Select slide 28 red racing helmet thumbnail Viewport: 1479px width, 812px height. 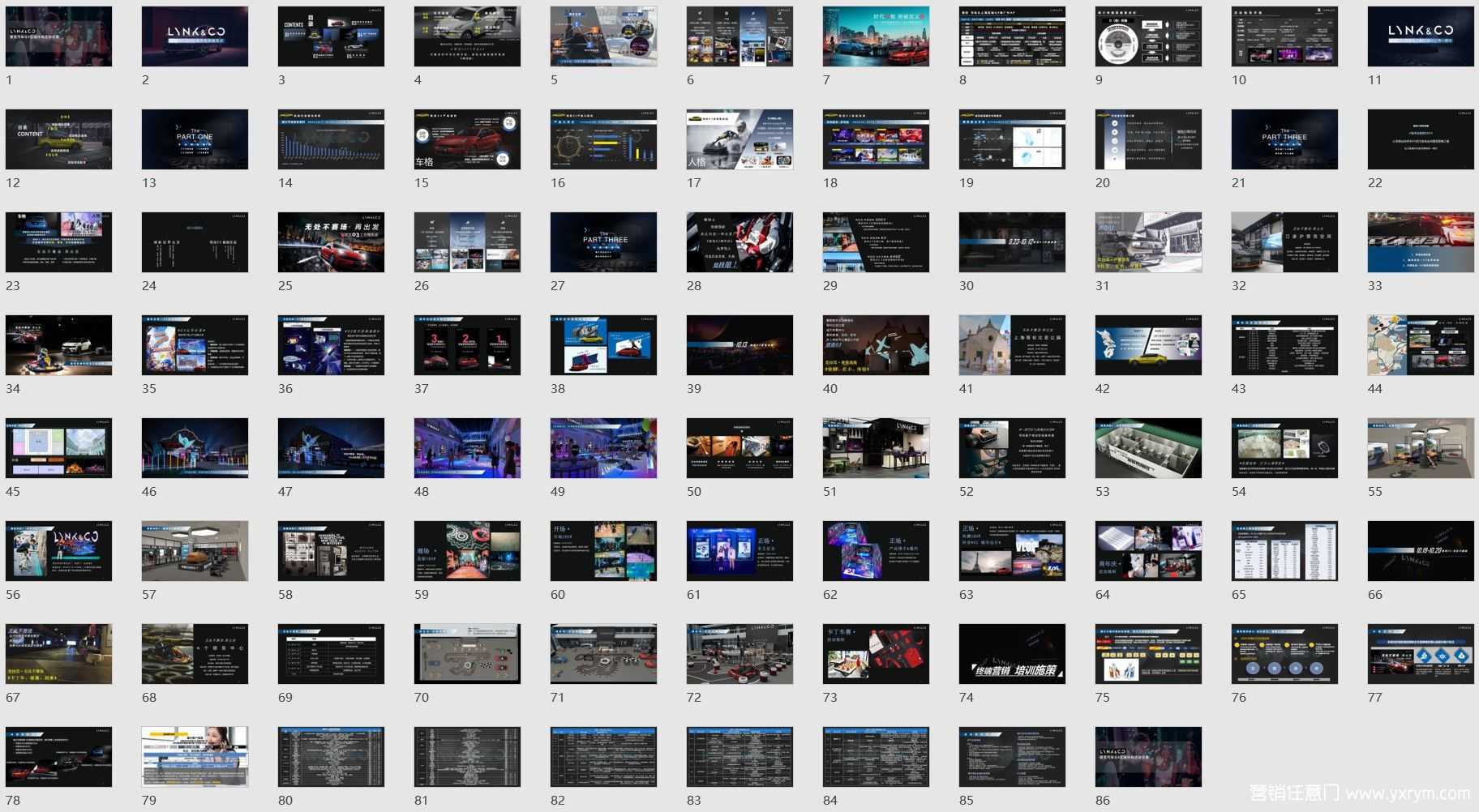(x=739, y=242)
